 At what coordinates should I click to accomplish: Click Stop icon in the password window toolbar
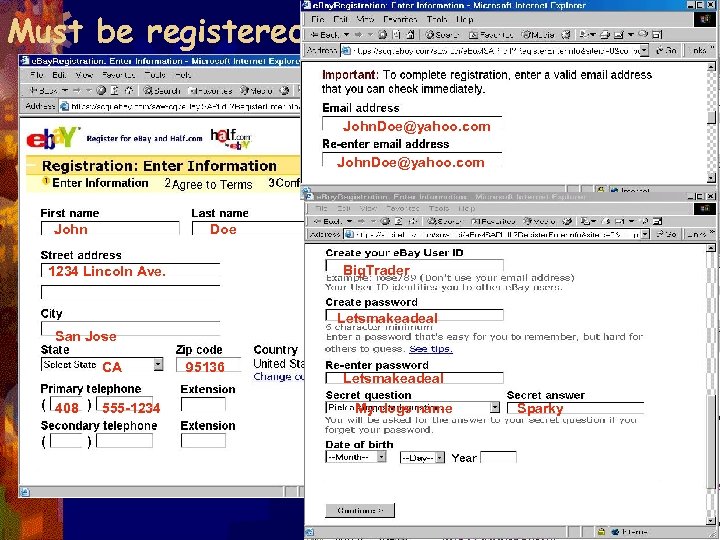pyautogui.click(x=385, y=221)
